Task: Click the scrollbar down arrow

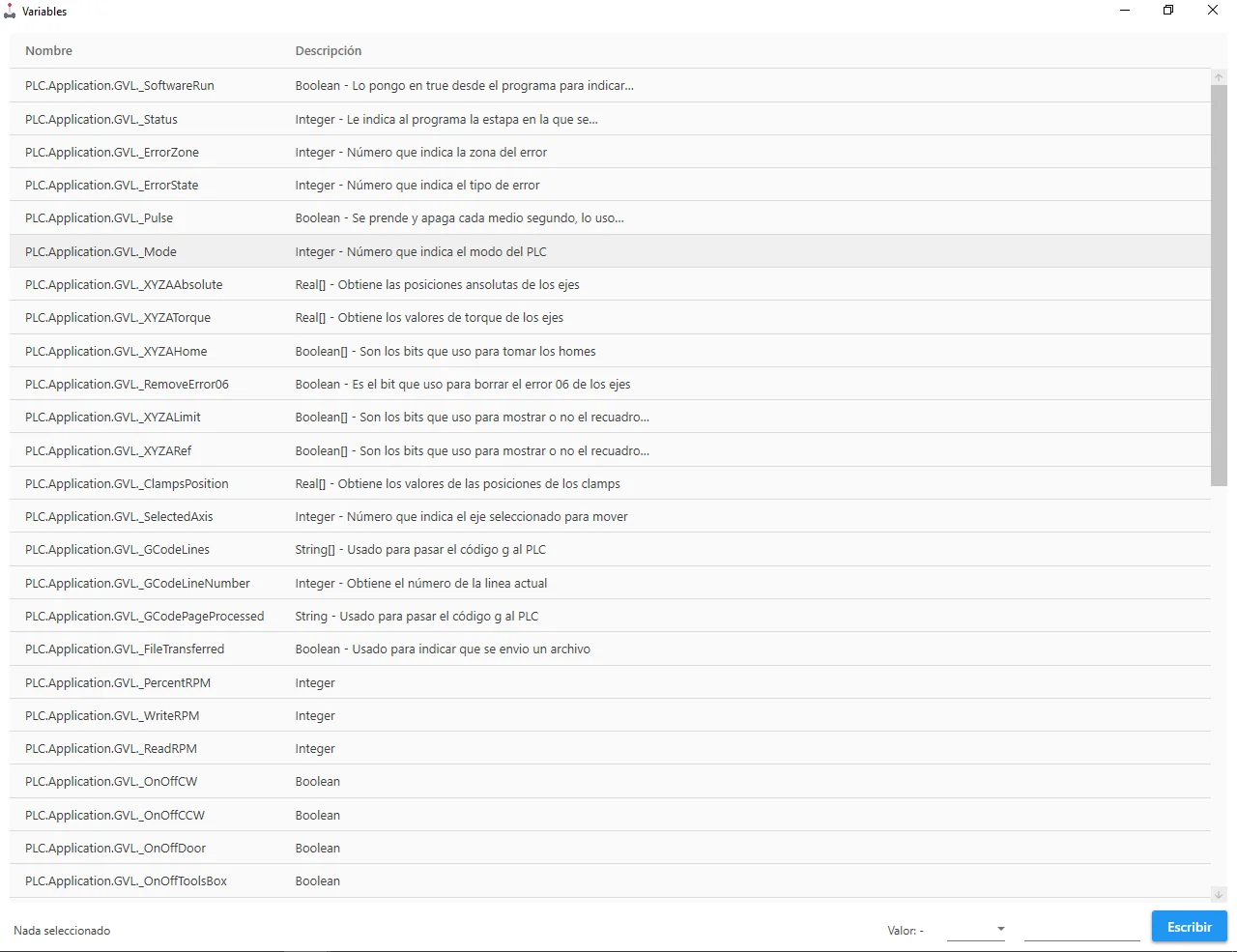Action: (x=1219, y=894)
